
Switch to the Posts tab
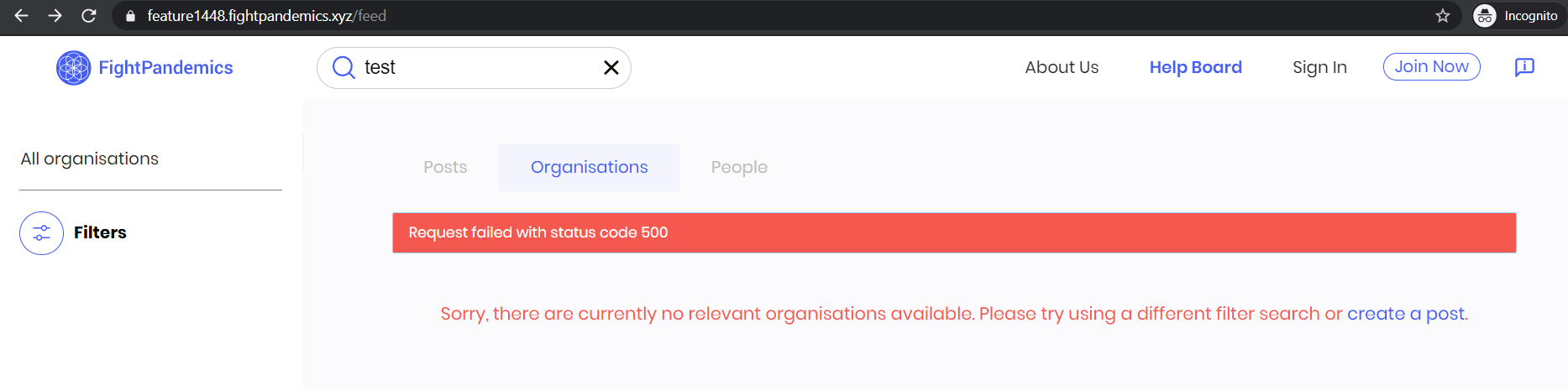(x=445, y=167)
